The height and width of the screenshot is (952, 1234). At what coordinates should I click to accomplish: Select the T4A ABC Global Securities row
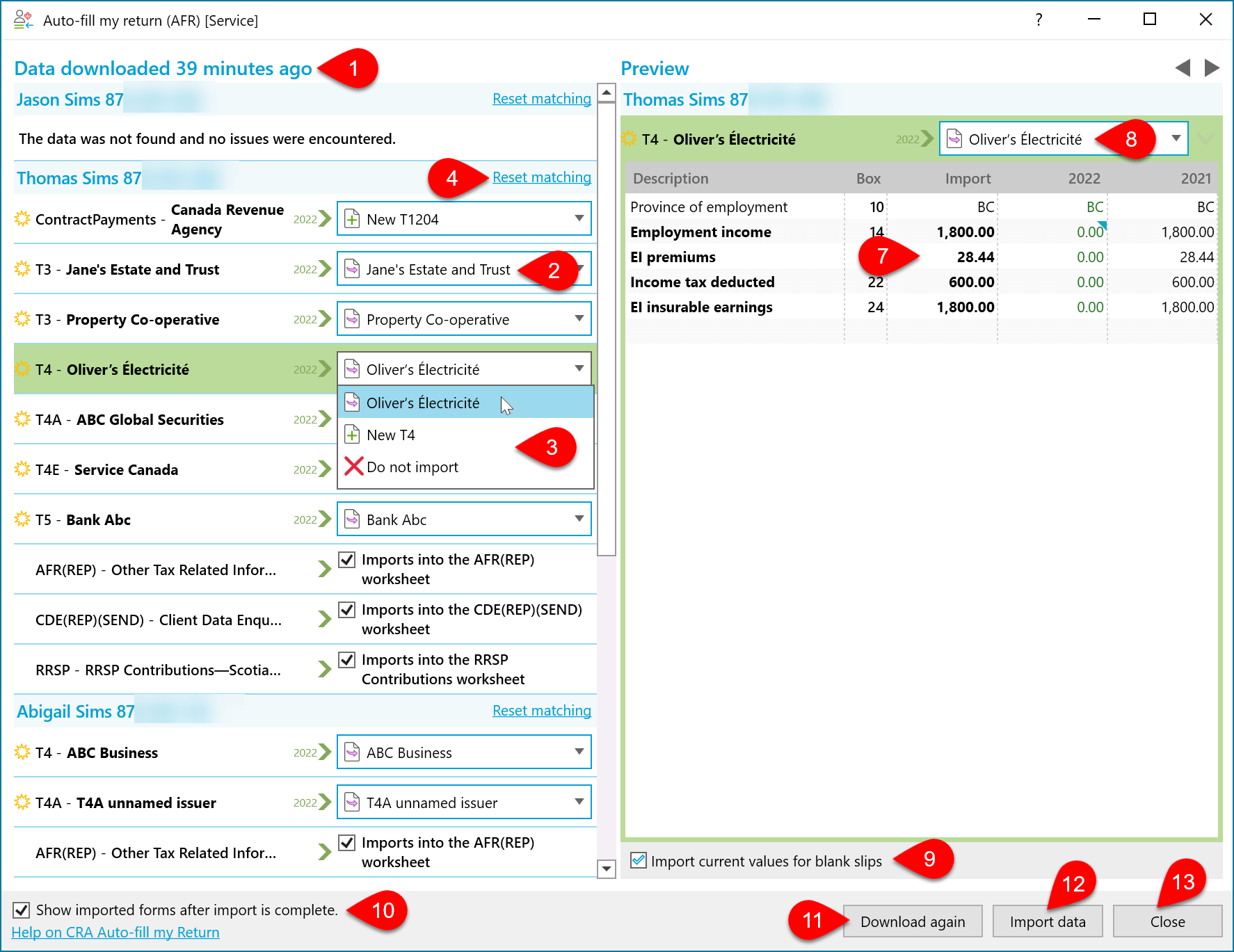pos(174,419)
